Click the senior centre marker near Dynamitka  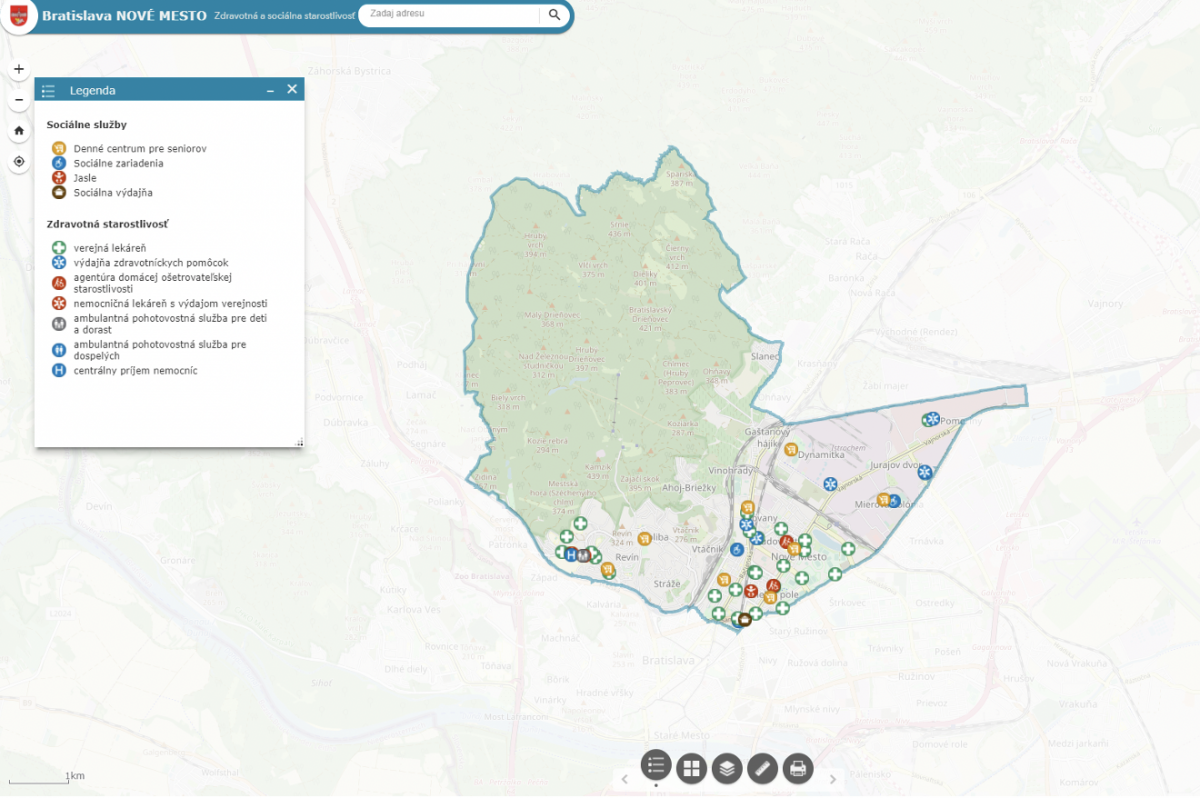[791, 450]
